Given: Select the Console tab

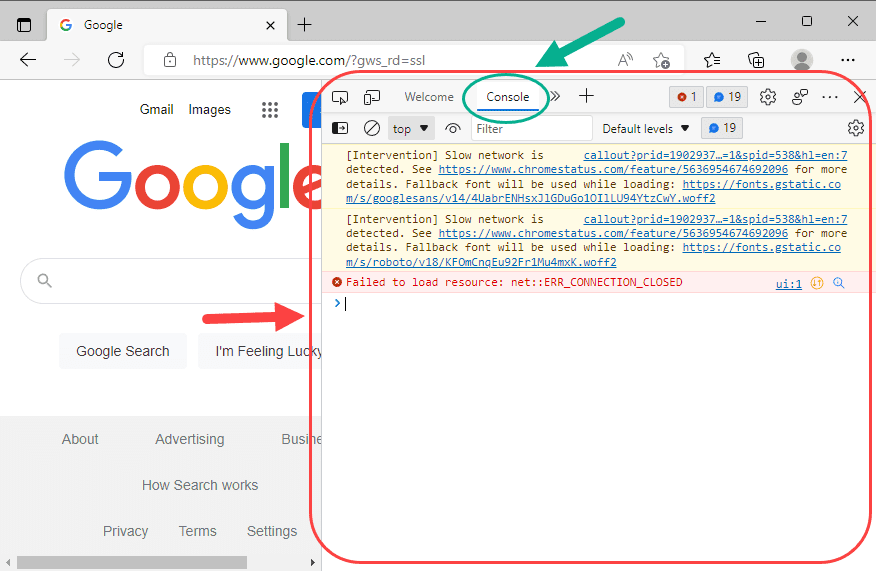Looking at the screenshot, I should 507,97.
